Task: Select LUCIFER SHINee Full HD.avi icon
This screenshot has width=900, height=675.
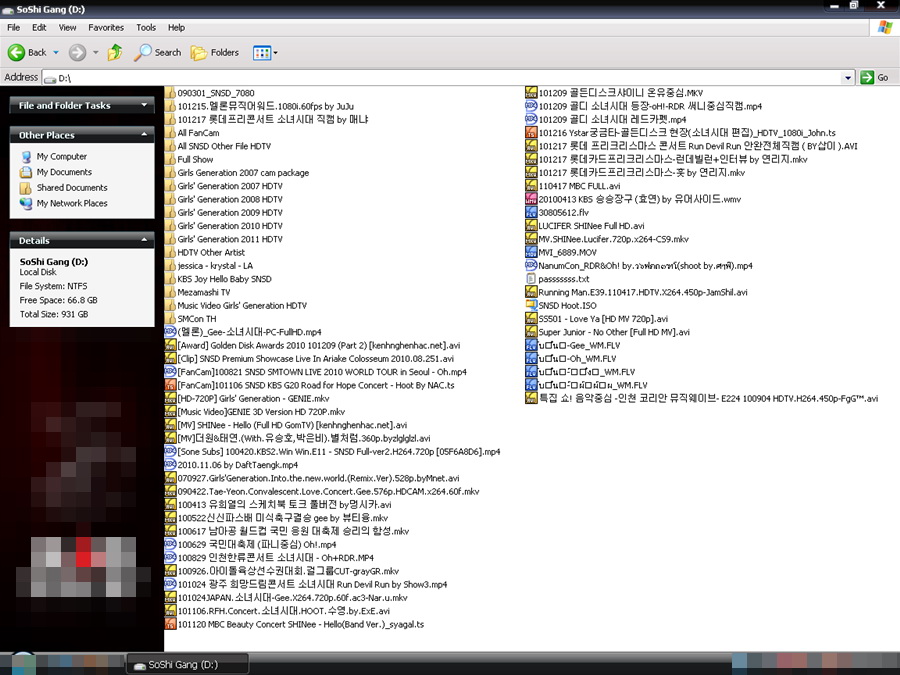Action: [531, 226]
